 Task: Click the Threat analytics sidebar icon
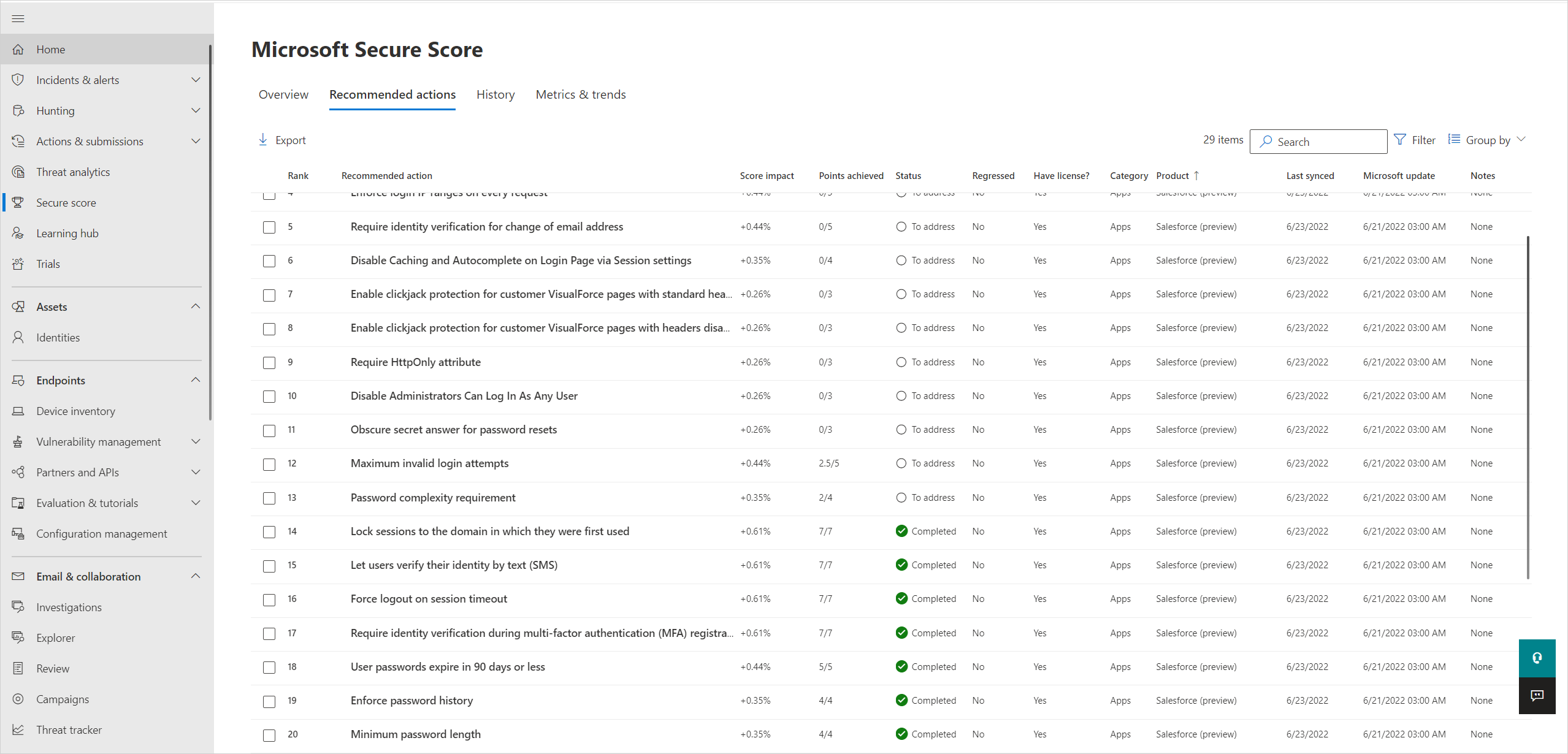point(19,171)
